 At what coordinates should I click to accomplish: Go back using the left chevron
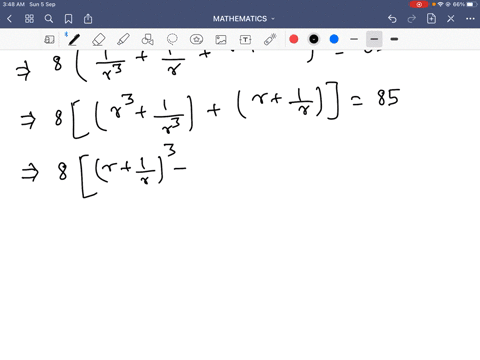[x=9, y=19]
